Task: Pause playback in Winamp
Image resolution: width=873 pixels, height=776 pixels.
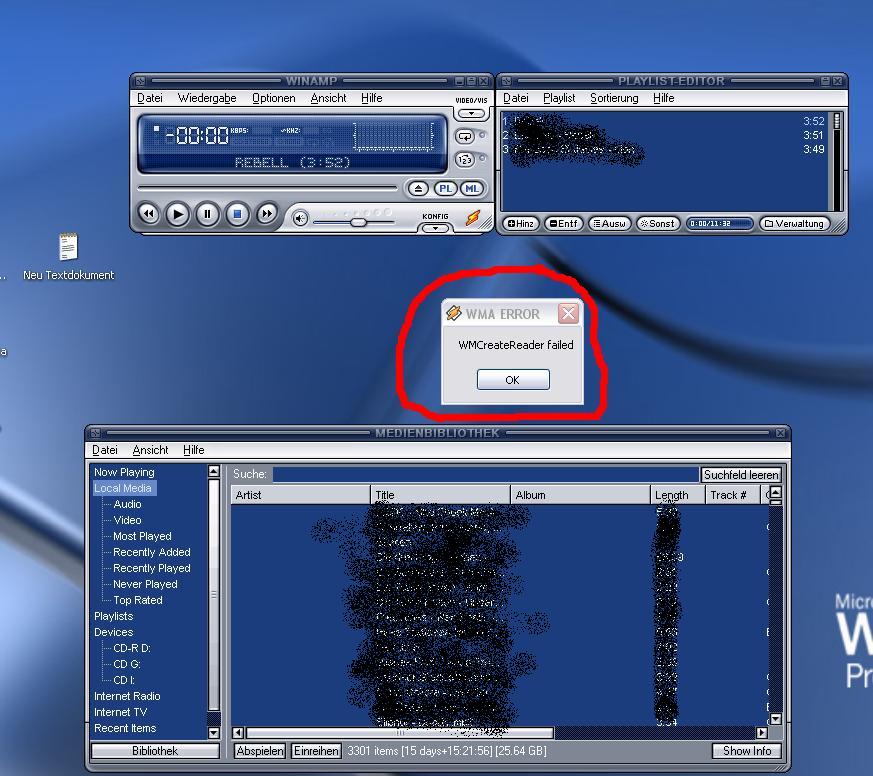Action: (x=207, y=214)
